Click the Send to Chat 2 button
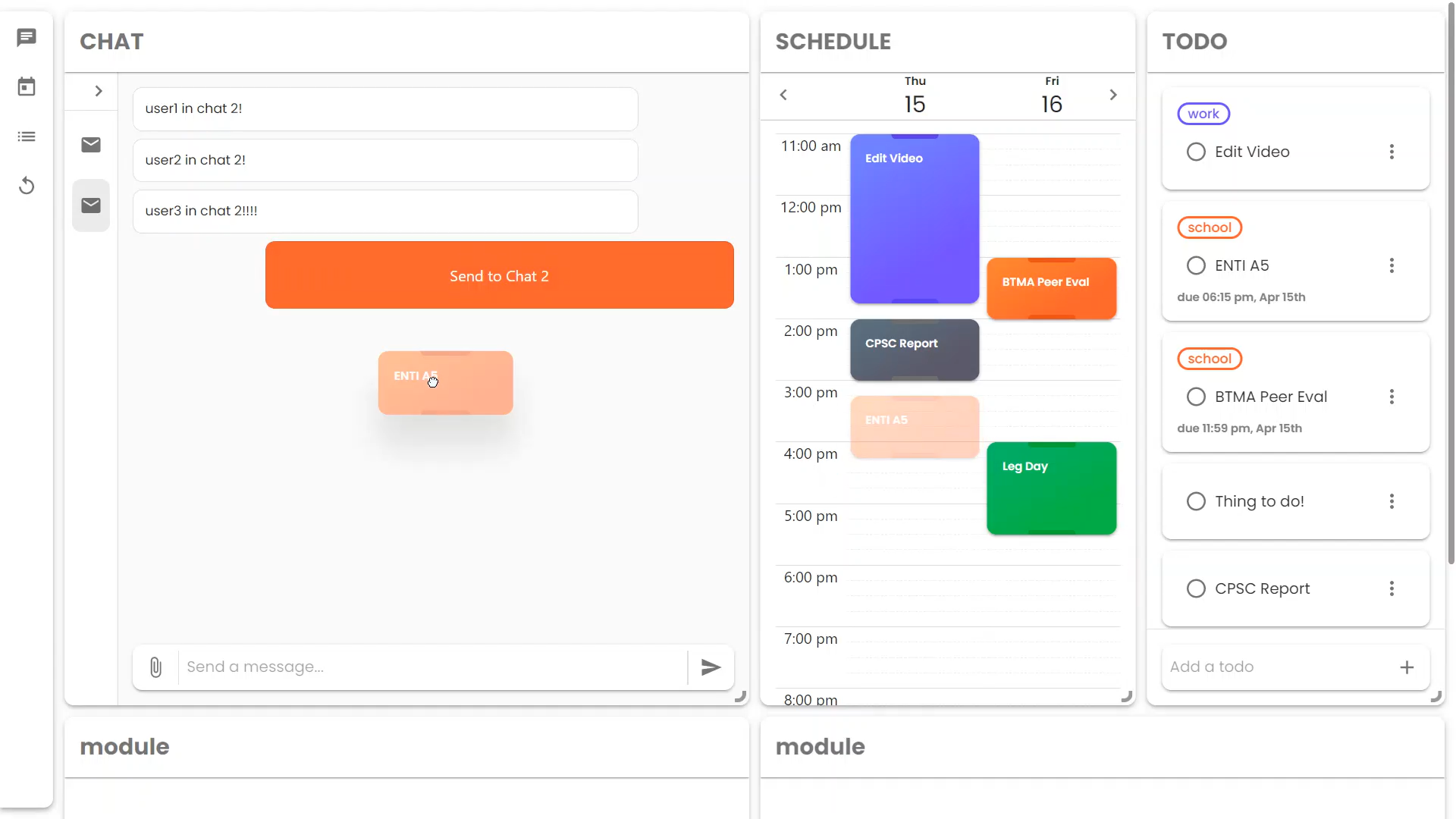Image resolution: width=1456 pixels, height=819 pixels. 499,276
